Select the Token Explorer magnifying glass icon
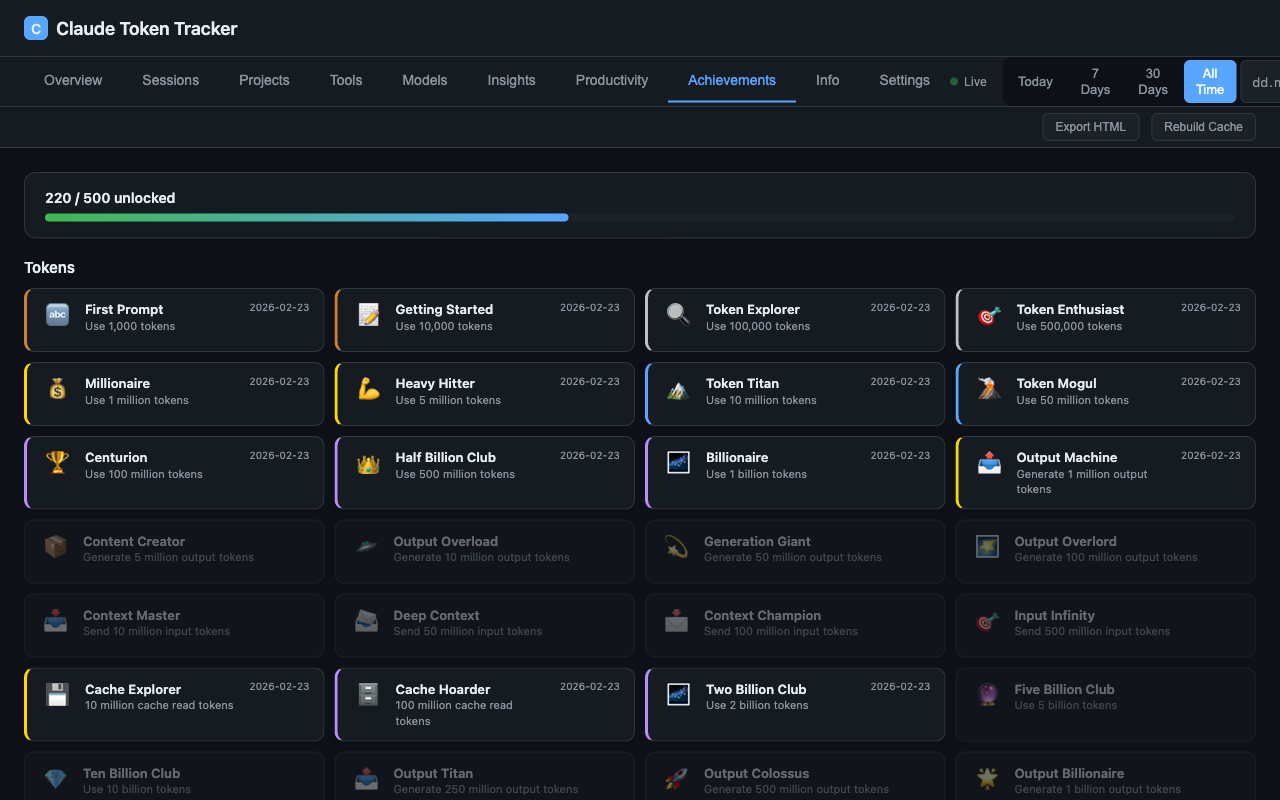 click(678, 316)
